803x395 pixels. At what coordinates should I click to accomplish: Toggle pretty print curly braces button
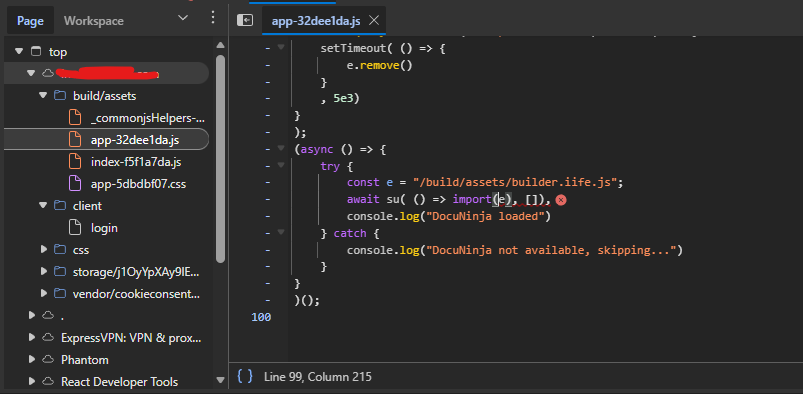[245, 376]
